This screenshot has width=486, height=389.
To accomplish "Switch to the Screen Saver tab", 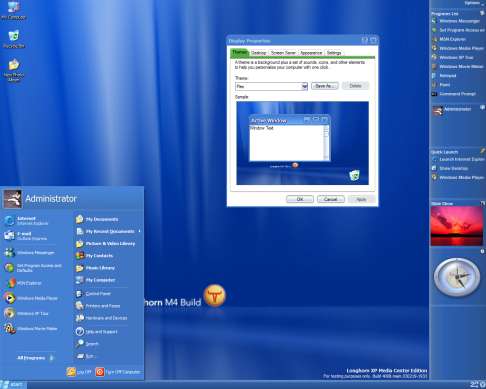I will point(283,53).
